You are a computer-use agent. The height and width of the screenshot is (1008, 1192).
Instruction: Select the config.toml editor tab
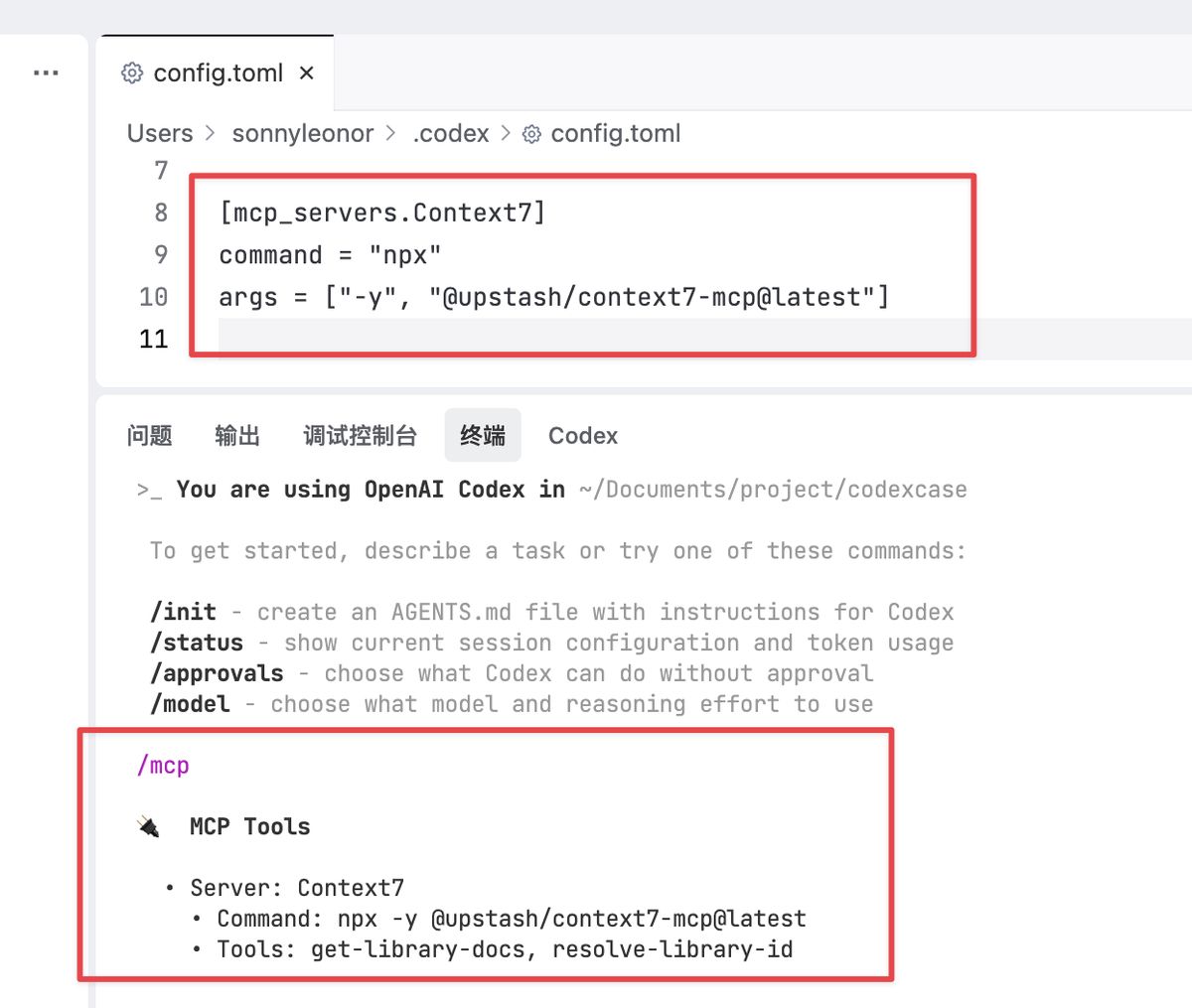click(218, 73)
